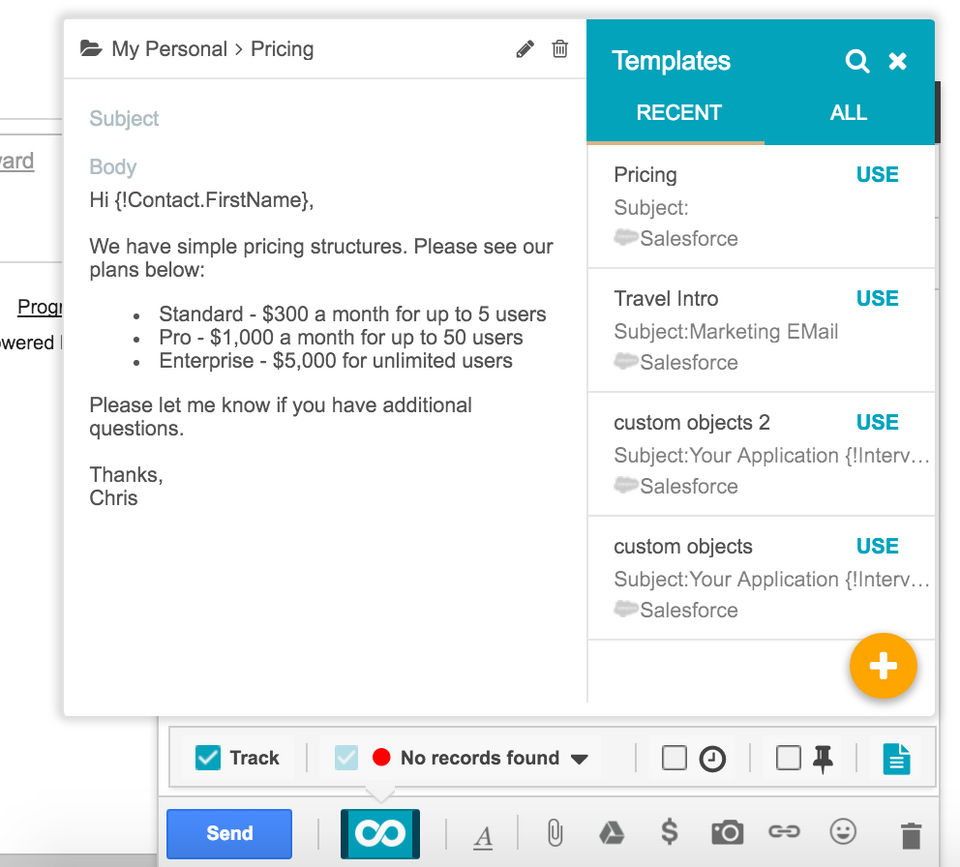
Task: Switch to the ALL templates tab
Action: tap(848, 113)
